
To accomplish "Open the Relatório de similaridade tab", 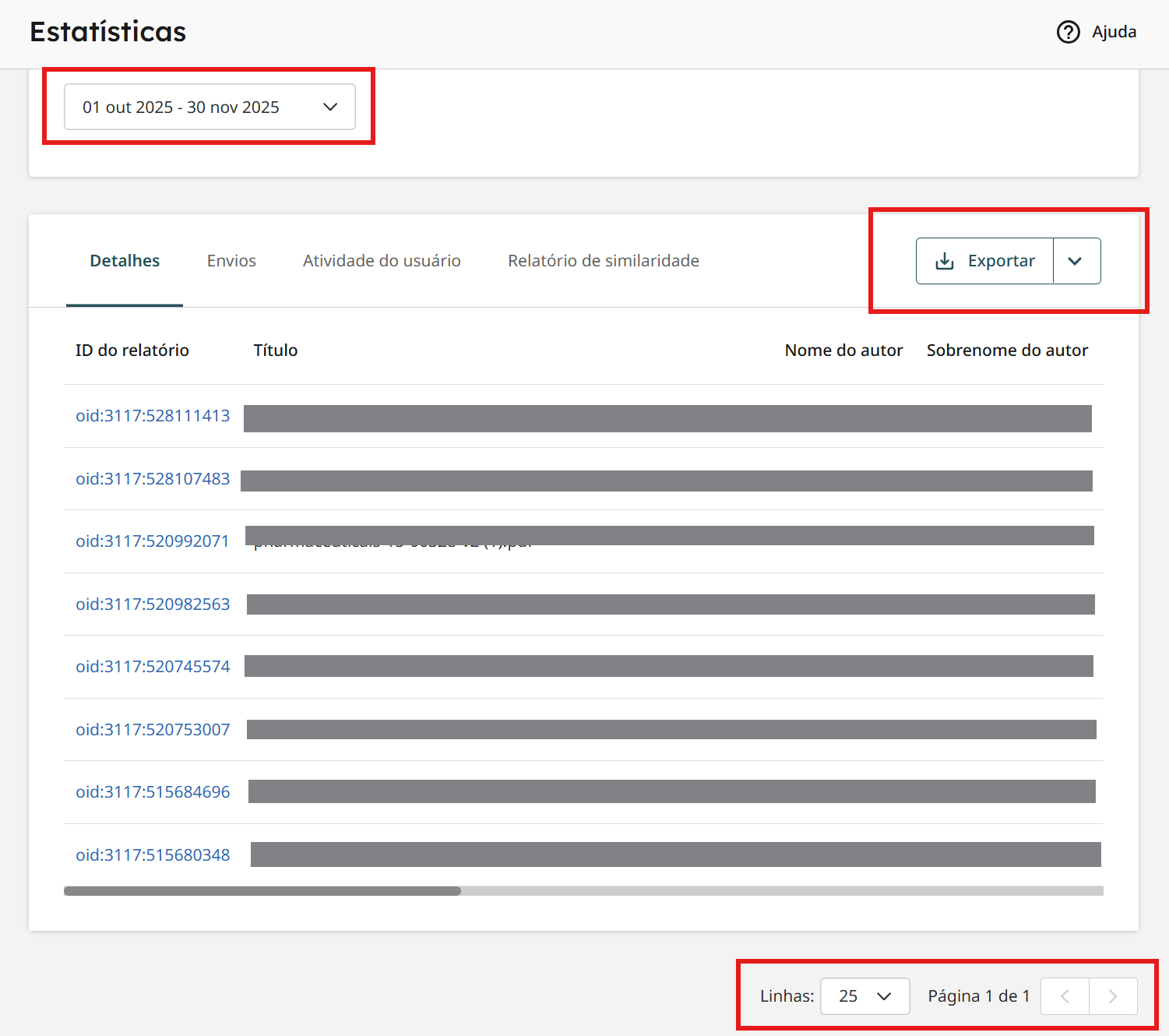I will click(603, 261).
